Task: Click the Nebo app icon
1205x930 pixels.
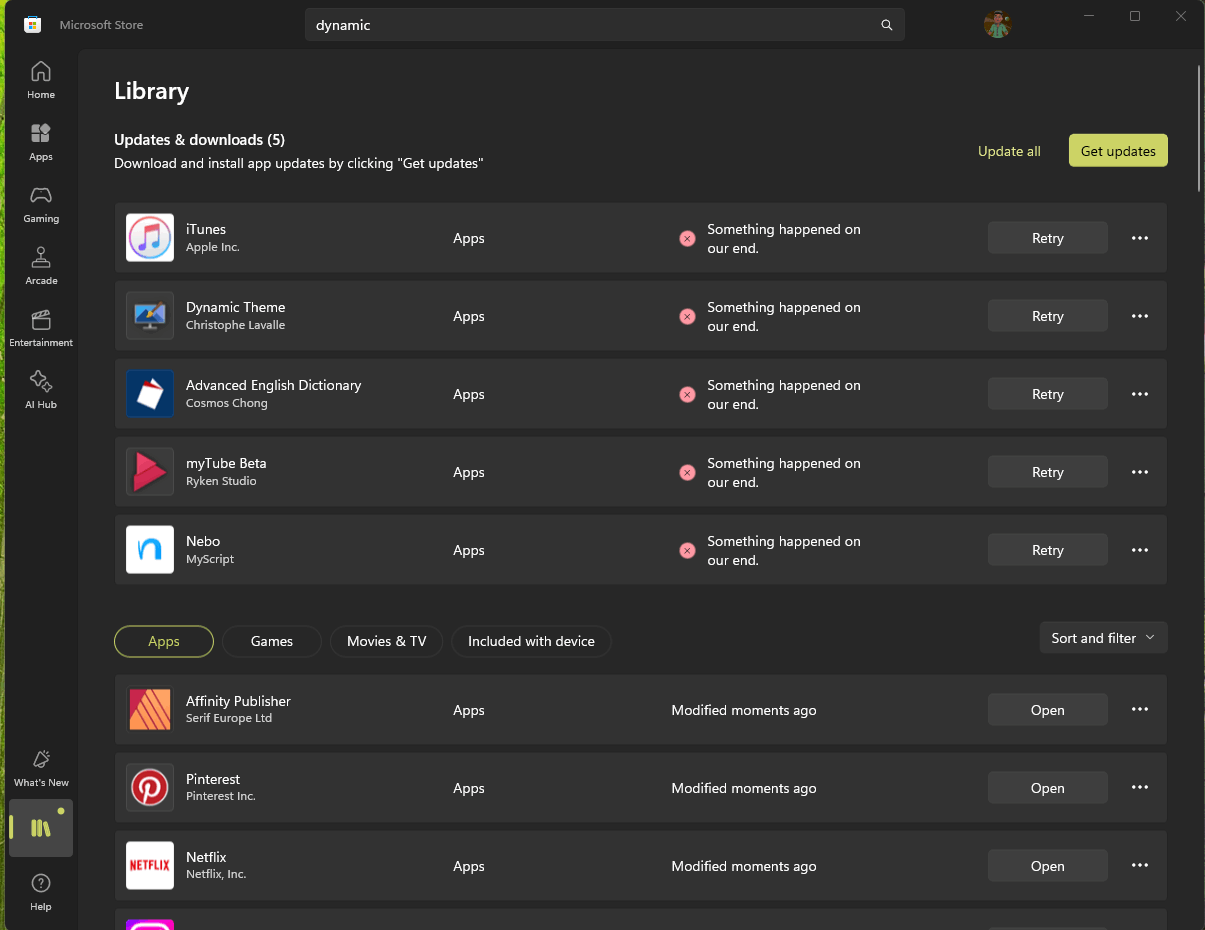Action: (150, 550)
